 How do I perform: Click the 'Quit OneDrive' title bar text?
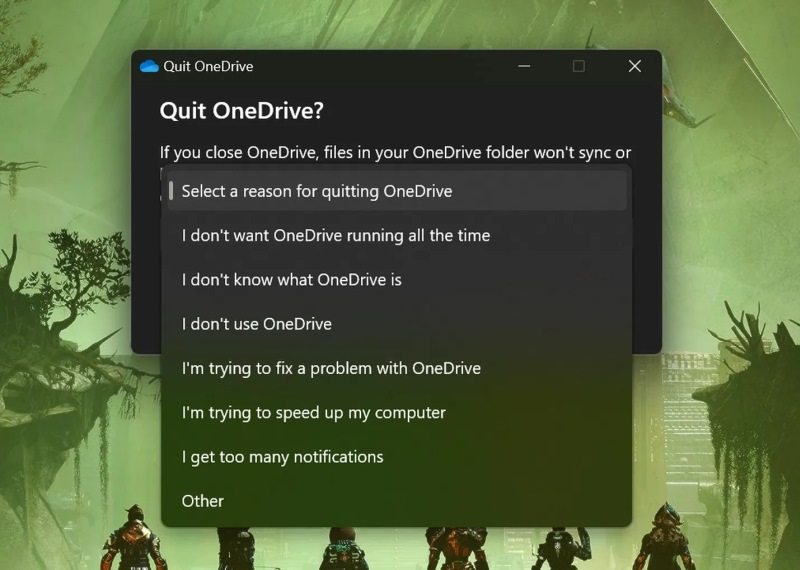click(208, 66)
